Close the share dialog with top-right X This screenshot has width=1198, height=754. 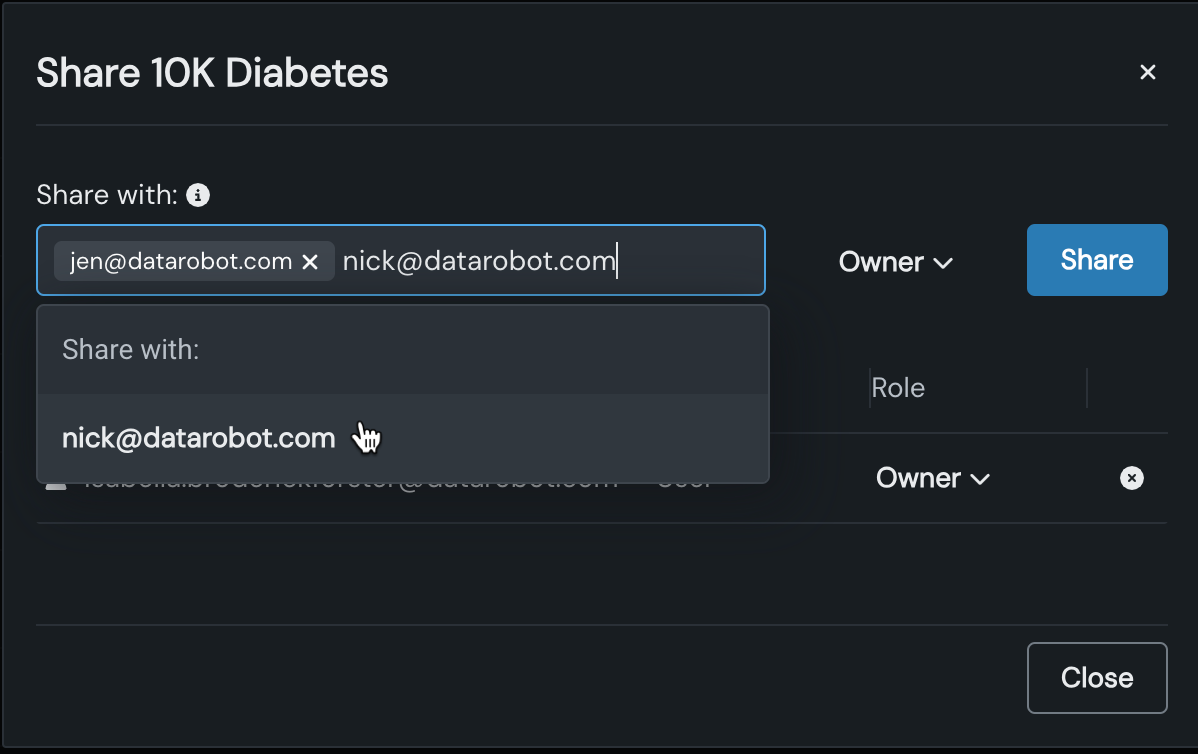coord(1148,72)
